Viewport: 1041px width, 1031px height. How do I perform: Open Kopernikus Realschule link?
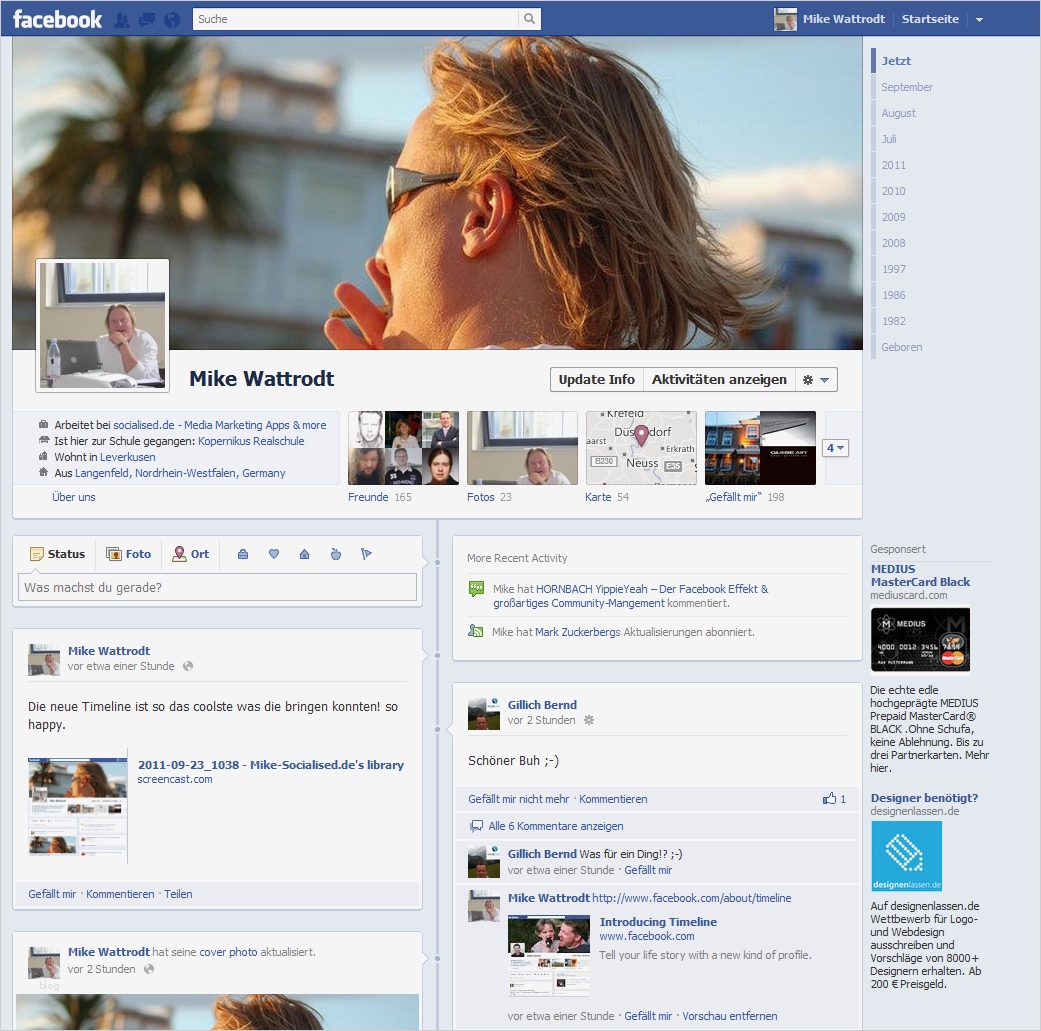[x=251, y=441]
